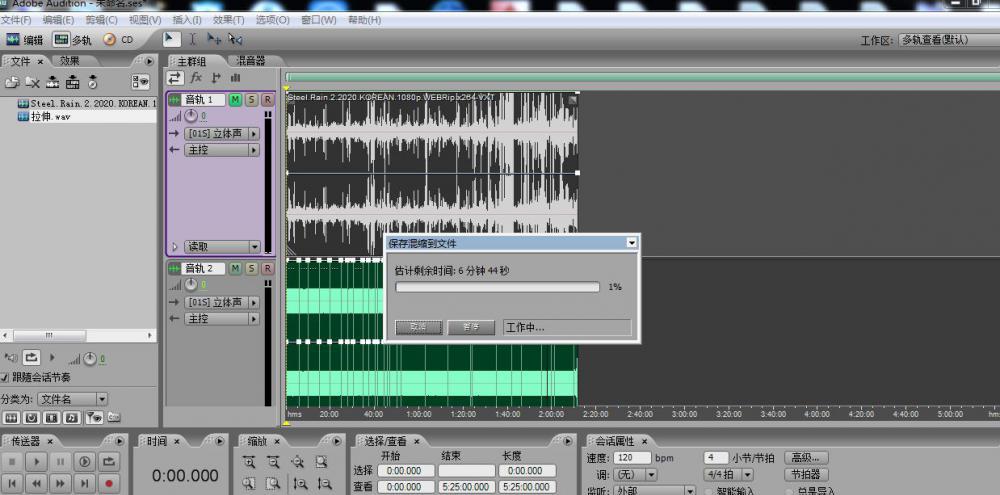1000x495 pixels.
Task: Select the Move/Copy Clip tool
Action: pos(214,39)
